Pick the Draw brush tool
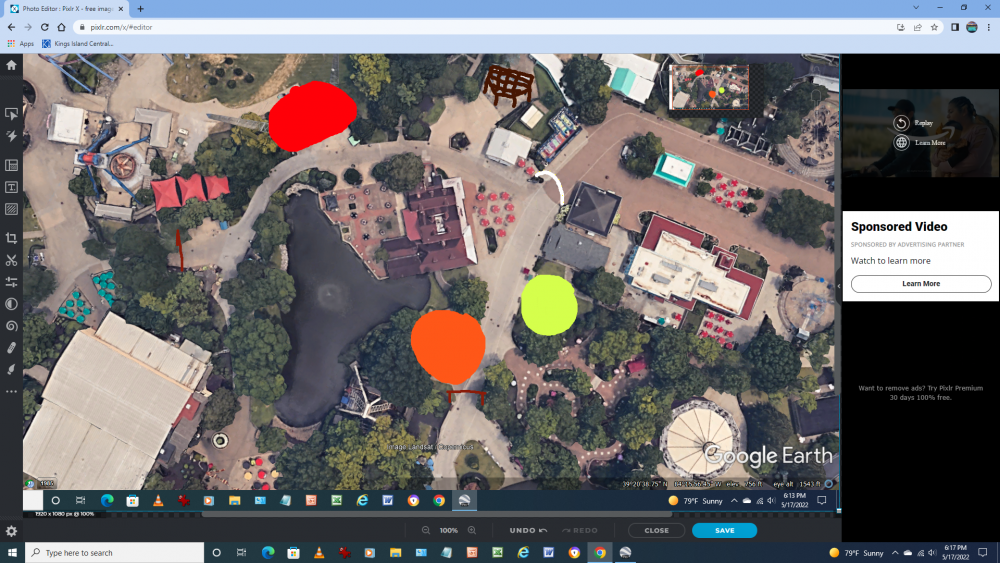 11,369
